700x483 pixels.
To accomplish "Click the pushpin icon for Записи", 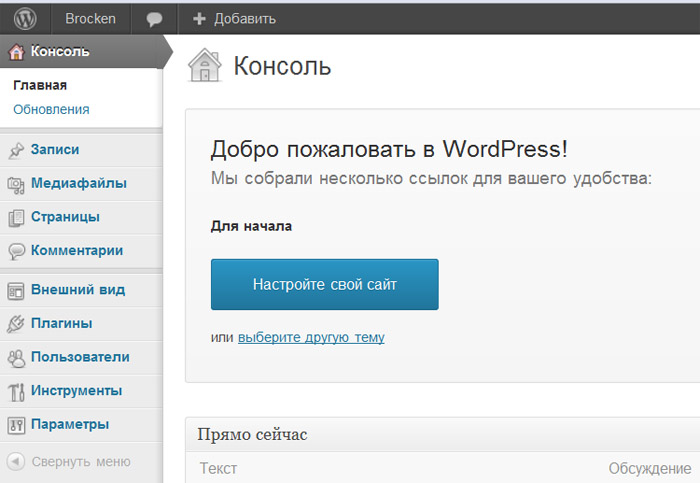I will coord(16,150).
